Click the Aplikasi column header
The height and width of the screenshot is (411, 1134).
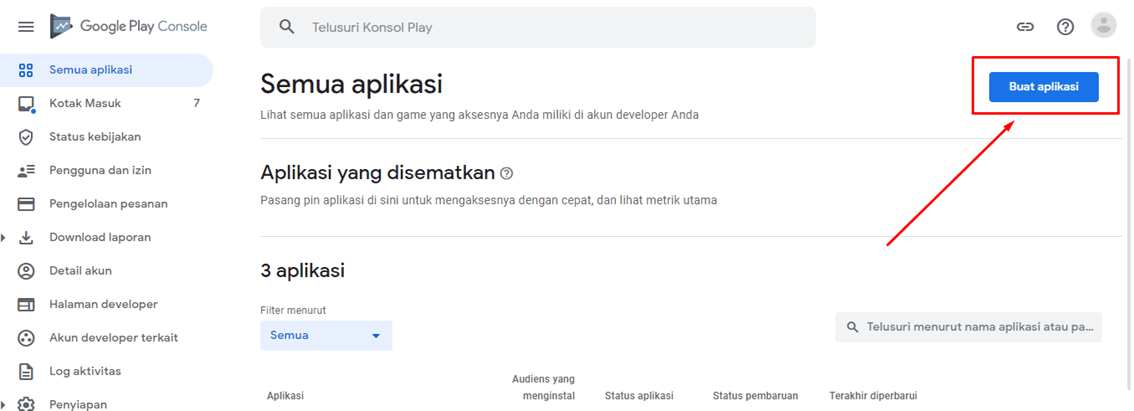point(285,396)
